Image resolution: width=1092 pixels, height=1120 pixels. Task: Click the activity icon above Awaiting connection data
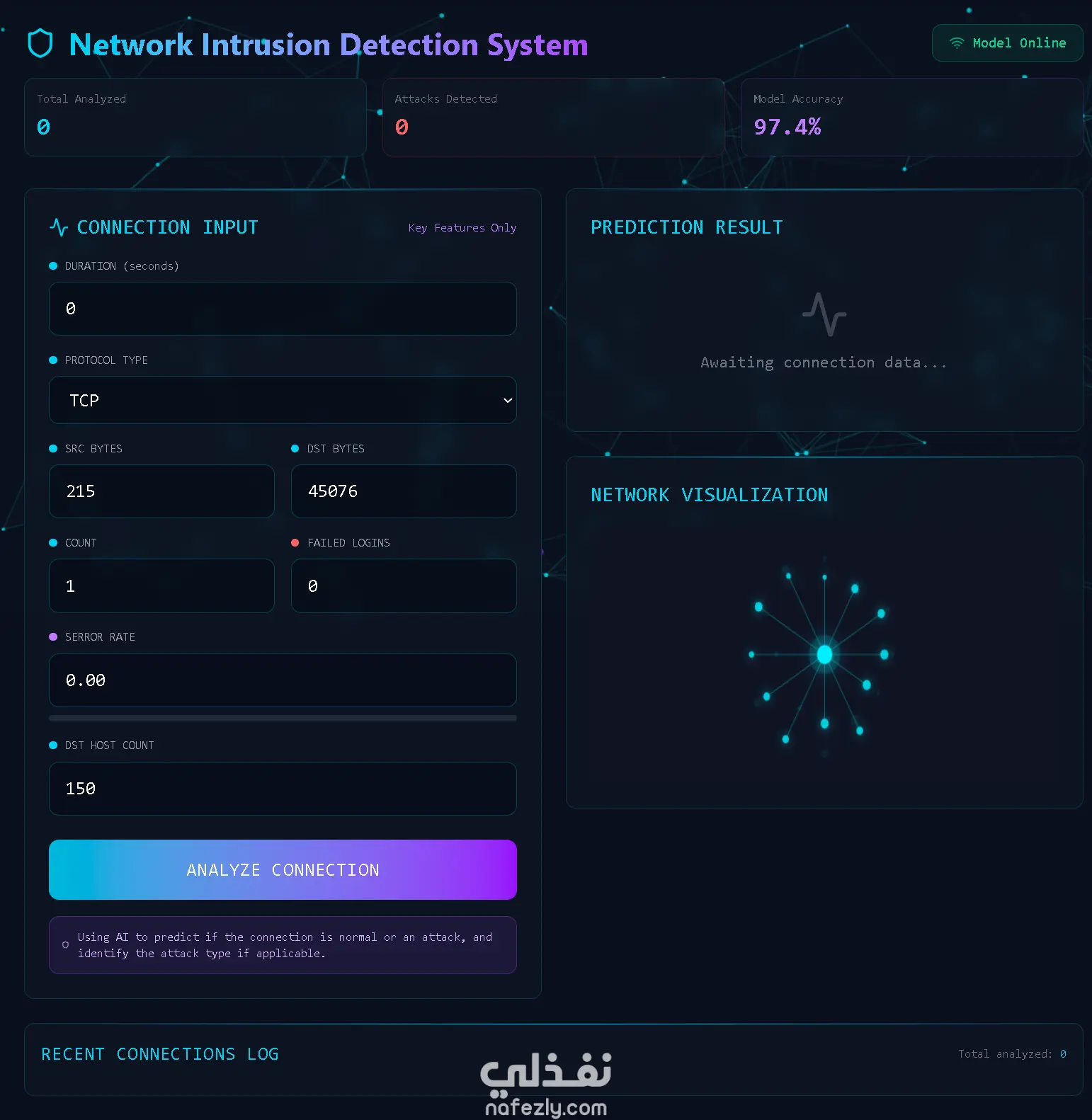tap(824, 314)
